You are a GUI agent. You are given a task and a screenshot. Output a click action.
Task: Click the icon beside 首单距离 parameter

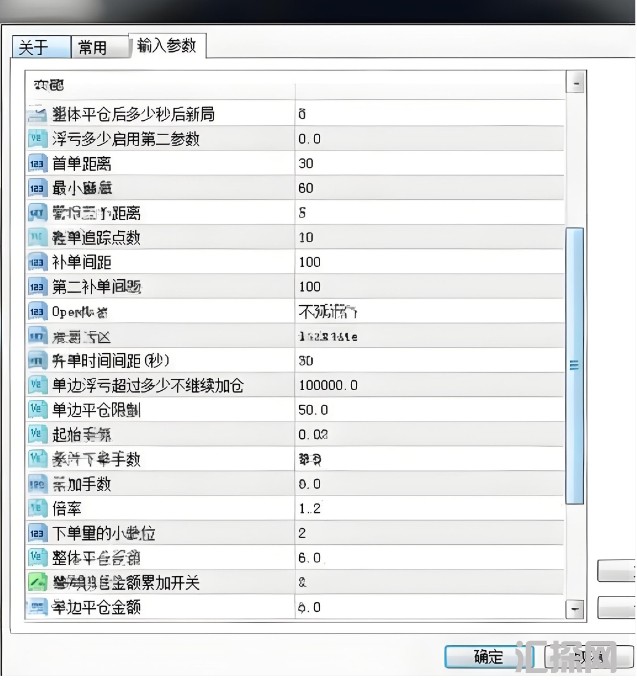point(37,164)
